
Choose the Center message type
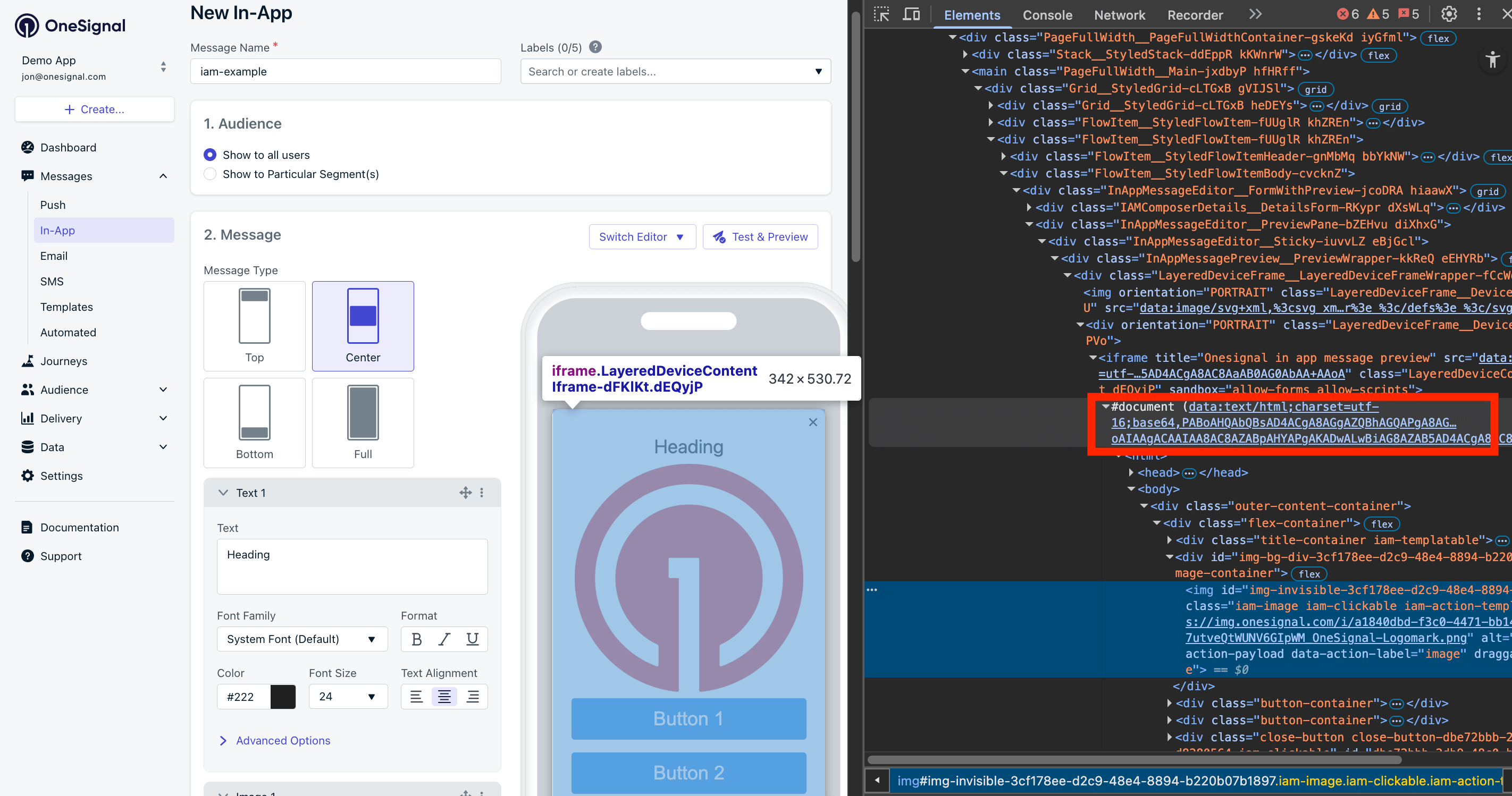(x=363, y=326)
